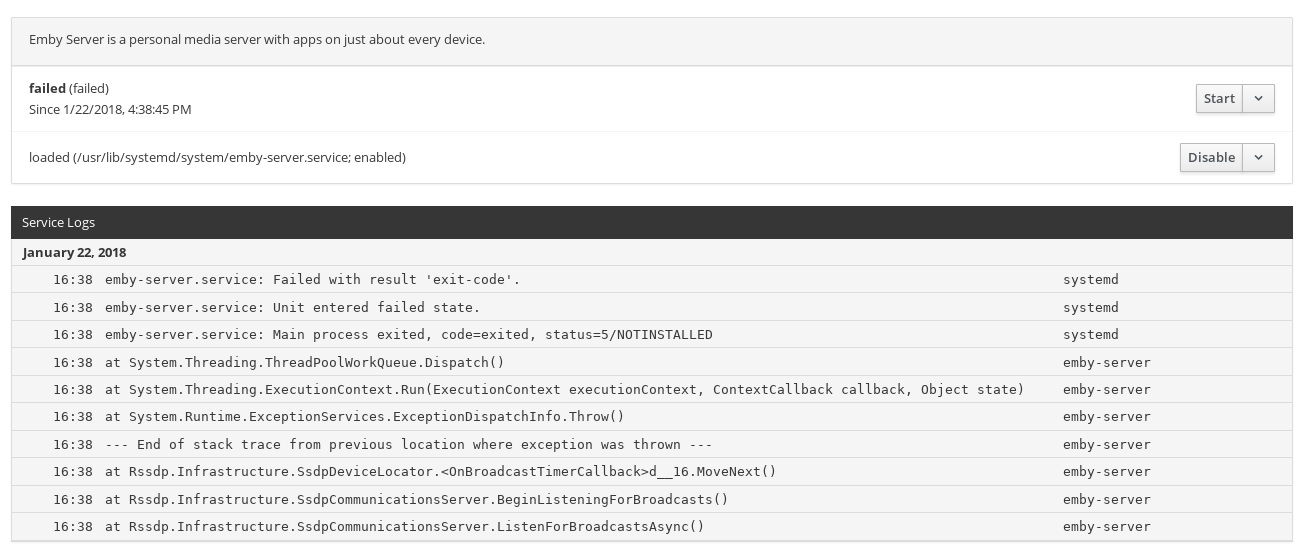Click the failed status text
The image size is (1302, 556).
[x=47, y=88]
